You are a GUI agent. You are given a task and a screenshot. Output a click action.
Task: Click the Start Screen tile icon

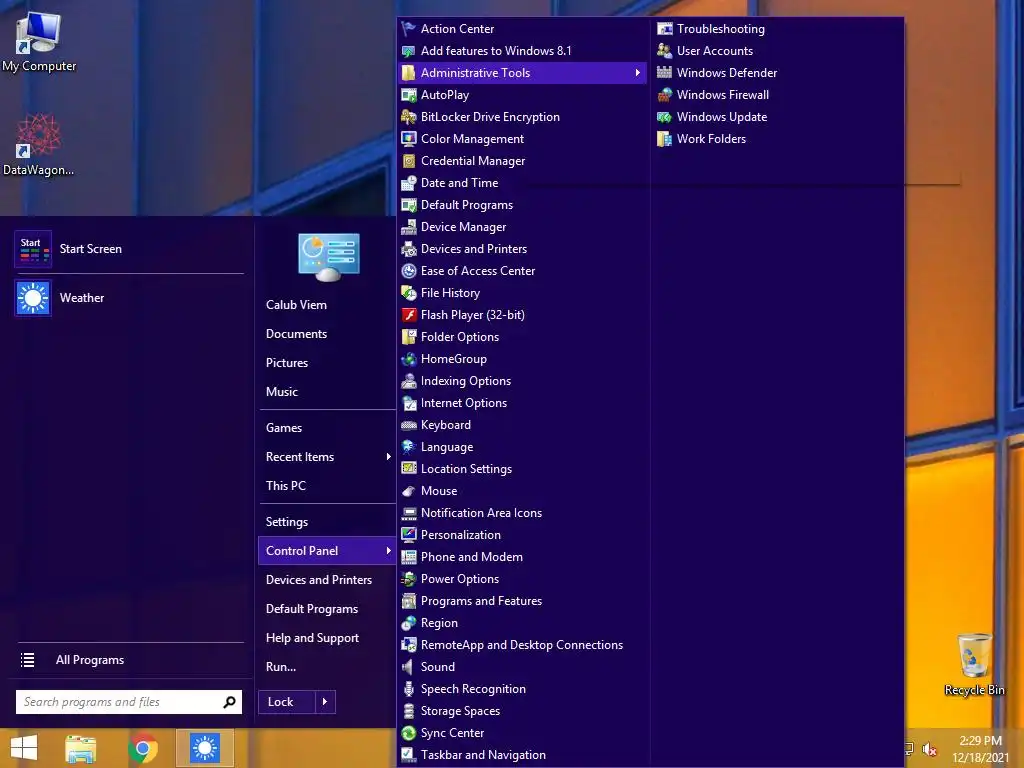tap(33, 249)
